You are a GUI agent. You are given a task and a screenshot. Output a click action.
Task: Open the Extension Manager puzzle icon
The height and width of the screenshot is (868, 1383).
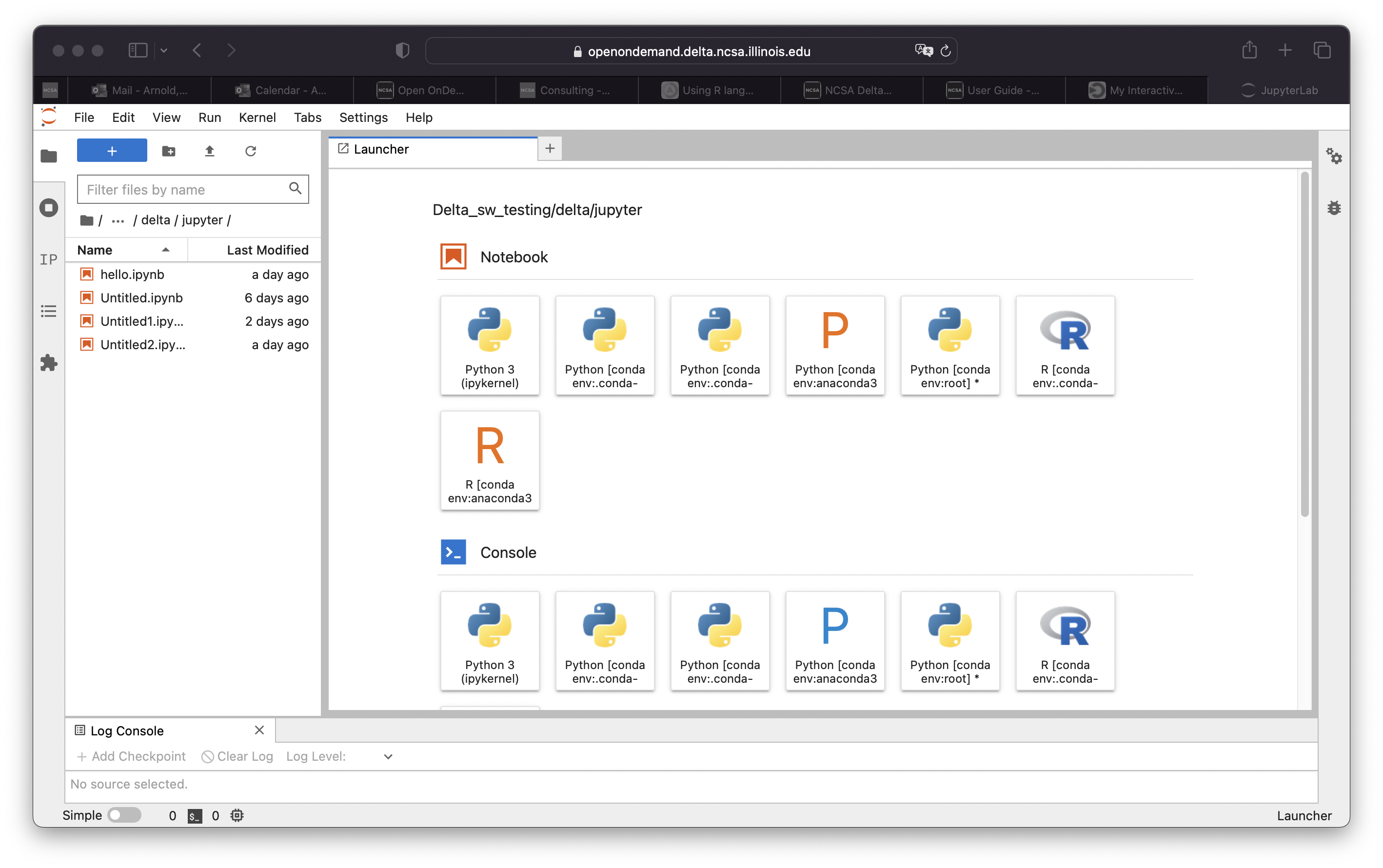tap(48, 363)
